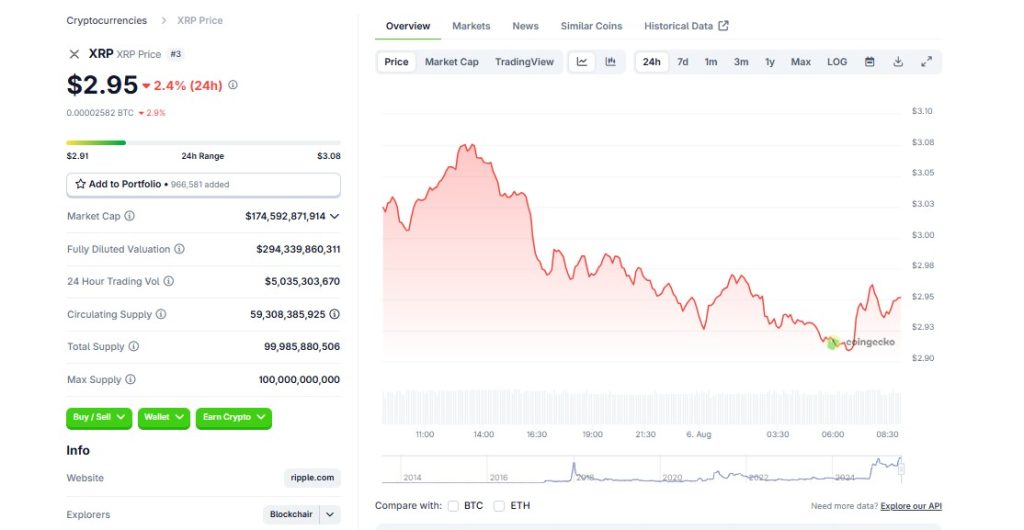Expand the Market Cap value chevron
1024x530 pixels.
(x=334, y=216)
